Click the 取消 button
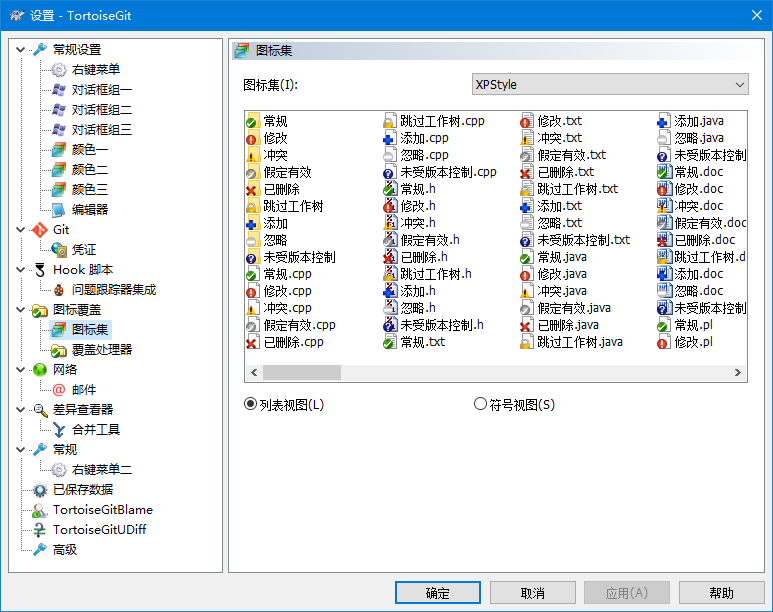 pos(532,593)
